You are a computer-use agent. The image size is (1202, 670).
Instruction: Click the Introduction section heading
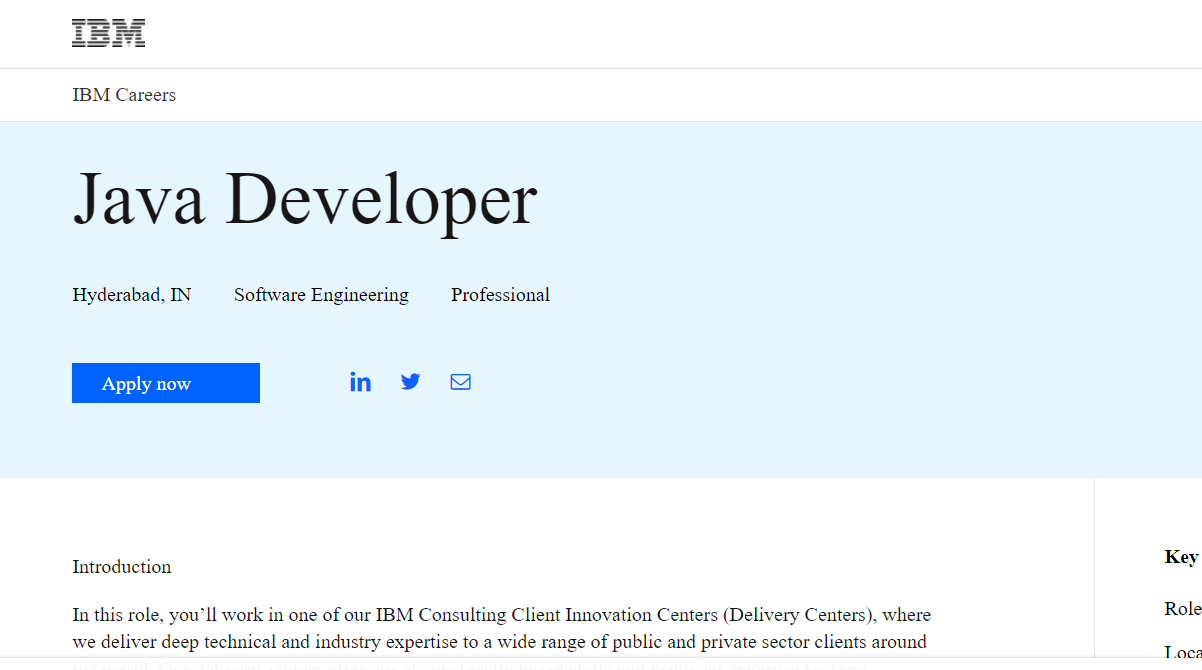122,567
